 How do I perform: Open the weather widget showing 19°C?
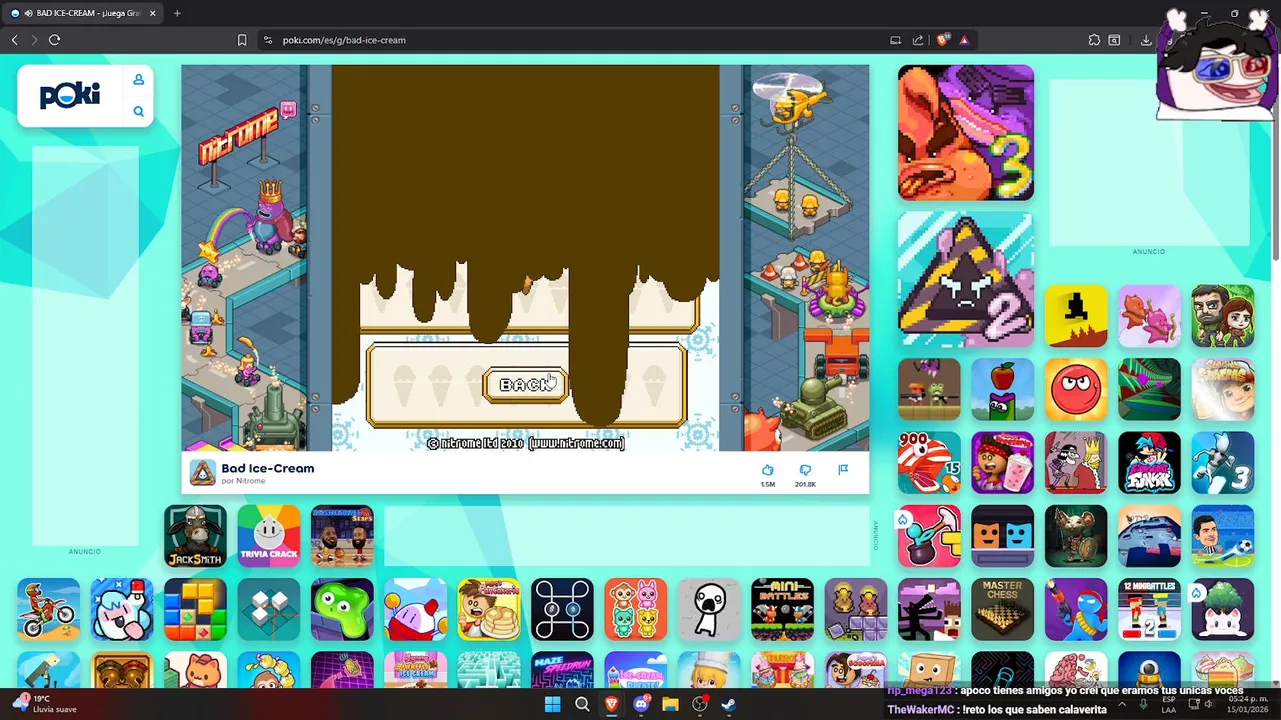pyautogui.click(x=44, y=704)
